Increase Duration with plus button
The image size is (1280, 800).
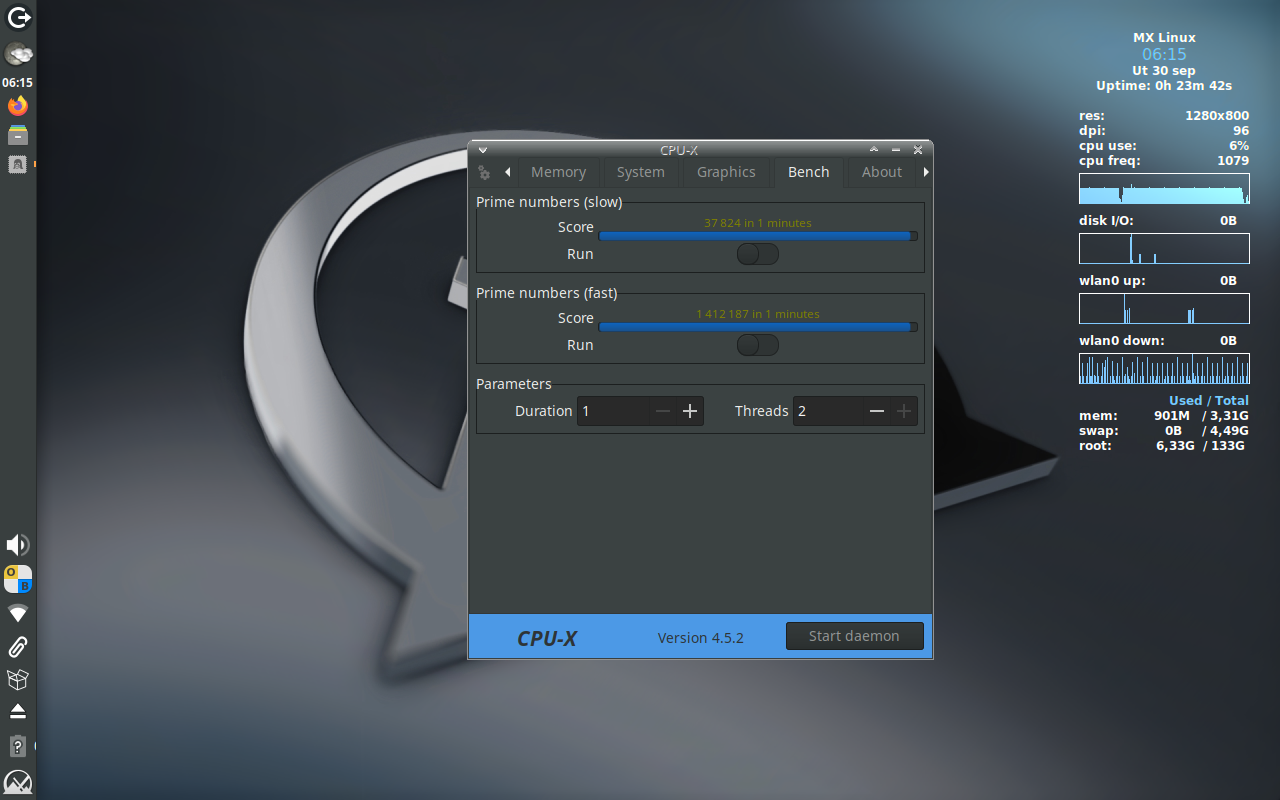click(690, 411)
